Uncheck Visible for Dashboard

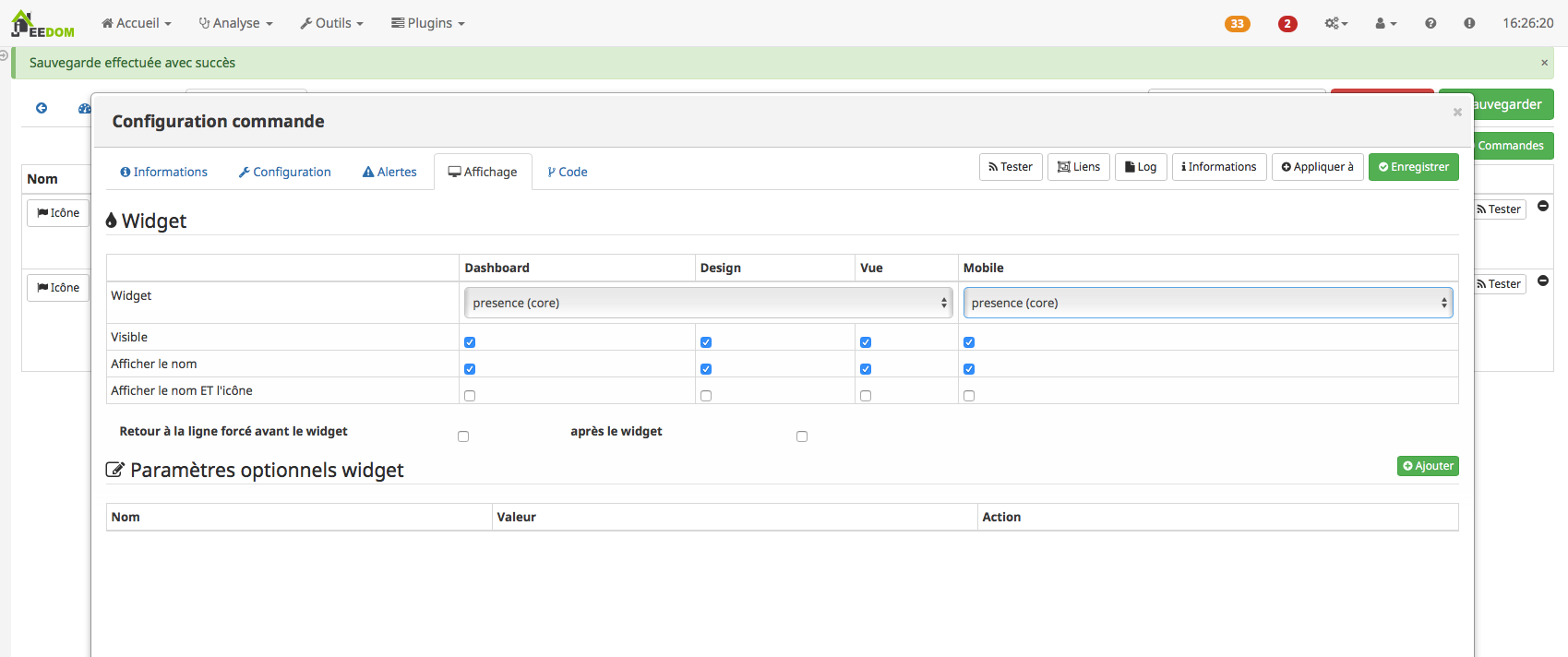pyautogui.click(x=470, y=342)
